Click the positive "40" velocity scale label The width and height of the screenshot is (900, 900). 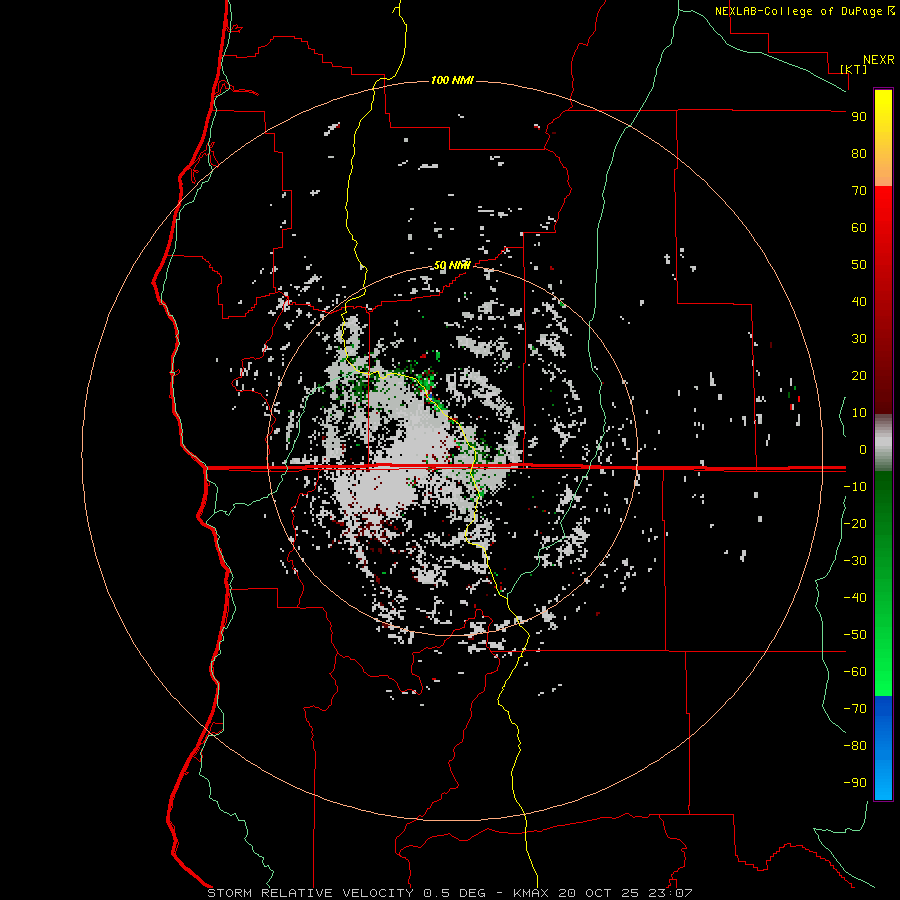click(859, 302)
